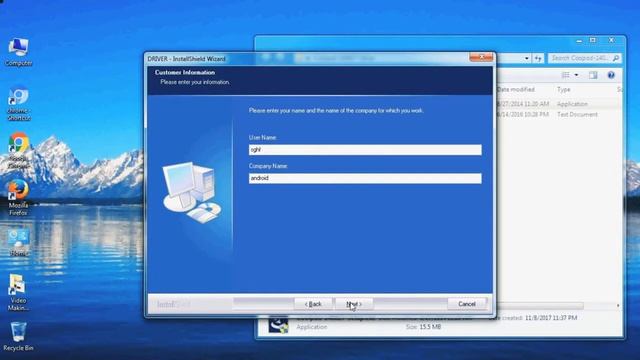Open the Recycle Bin

click(x=18, y=336)
